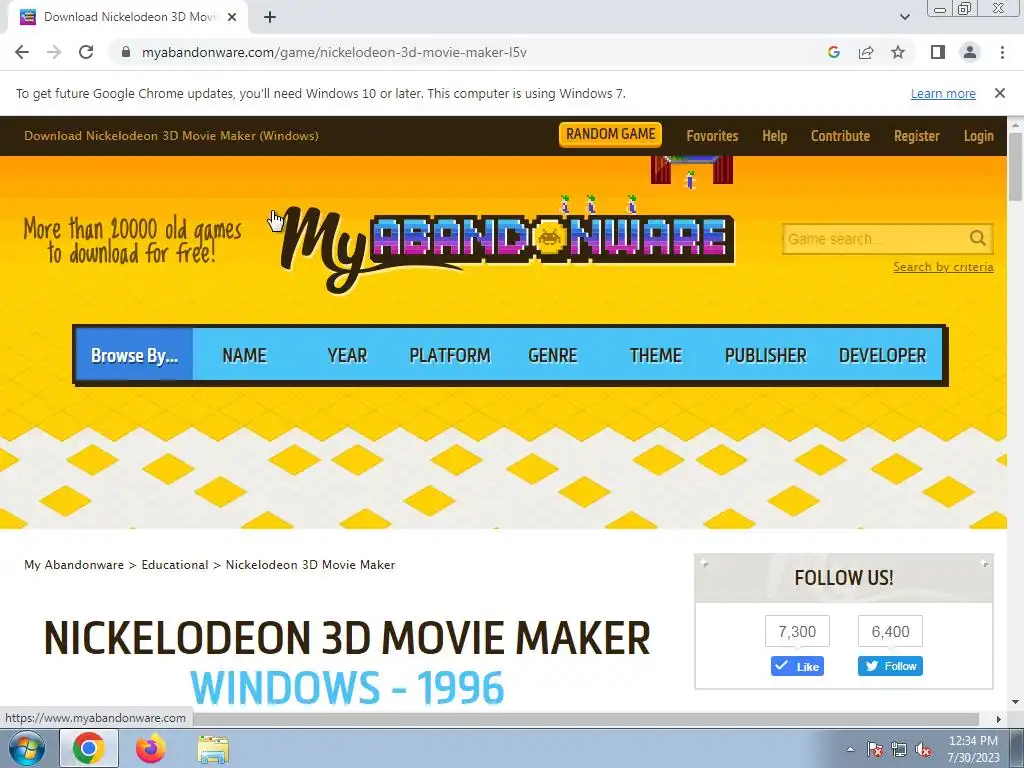1024x768 pixels.
Task: Click the magnifier icon in Game search
Action: click(978, 238)
